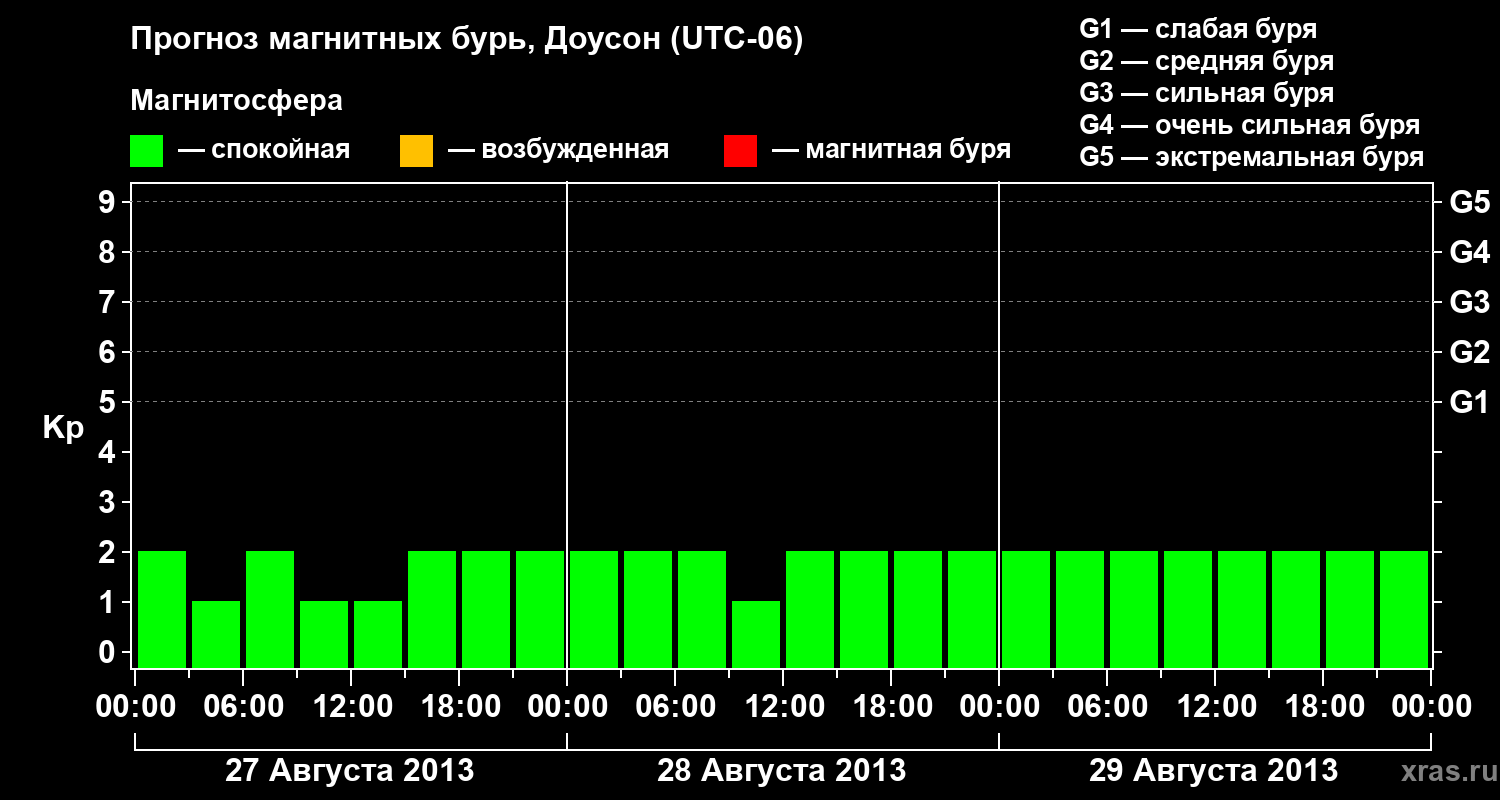Click the '29 Августа 2013' date label
1500x800 pixels.
click(1214, 771)
